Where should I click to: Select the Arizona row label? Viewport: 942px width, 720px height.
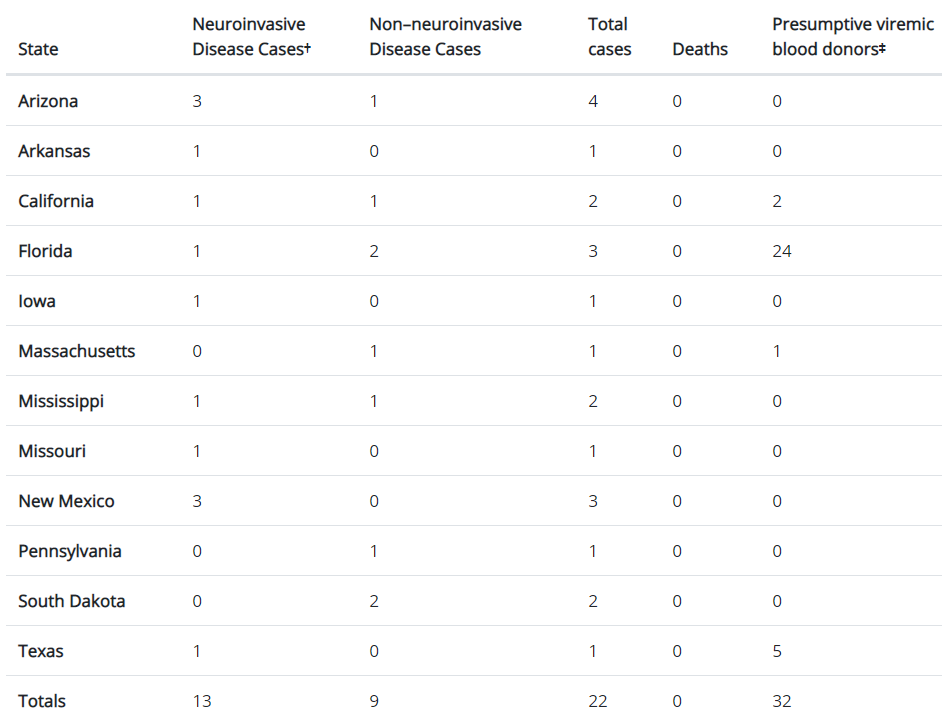point(48,101)
